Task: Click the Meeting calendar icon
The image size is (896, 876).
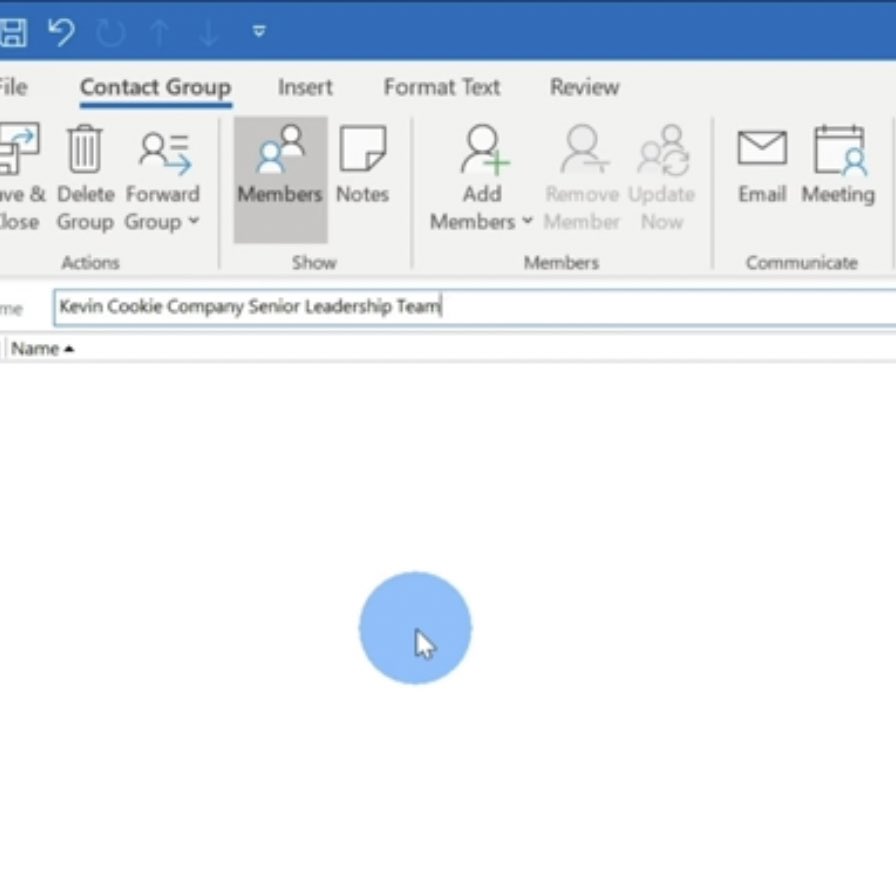Action: point(839,150)
